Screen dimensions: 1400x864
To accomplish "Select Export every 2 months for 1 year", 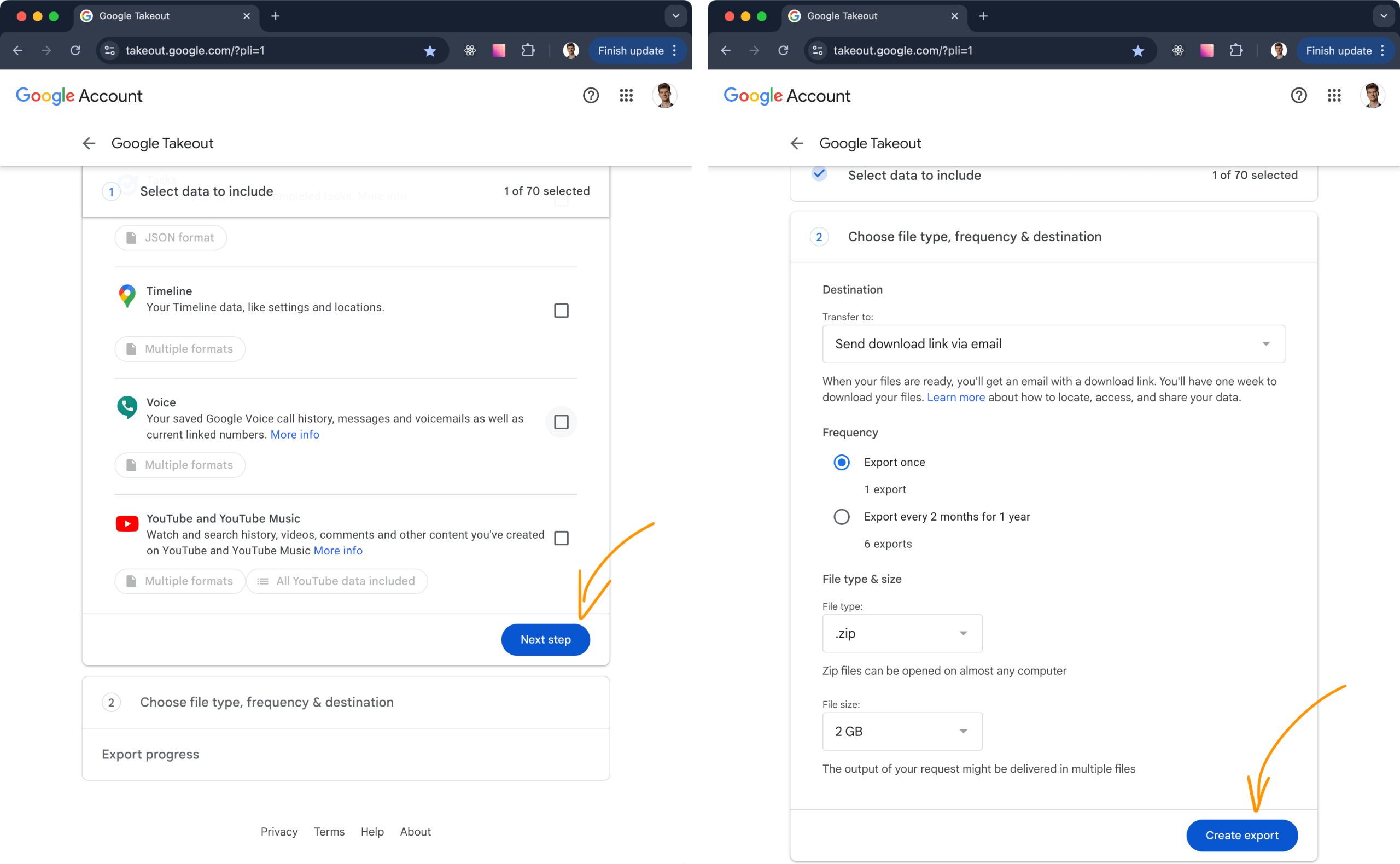I will [841, 517].
